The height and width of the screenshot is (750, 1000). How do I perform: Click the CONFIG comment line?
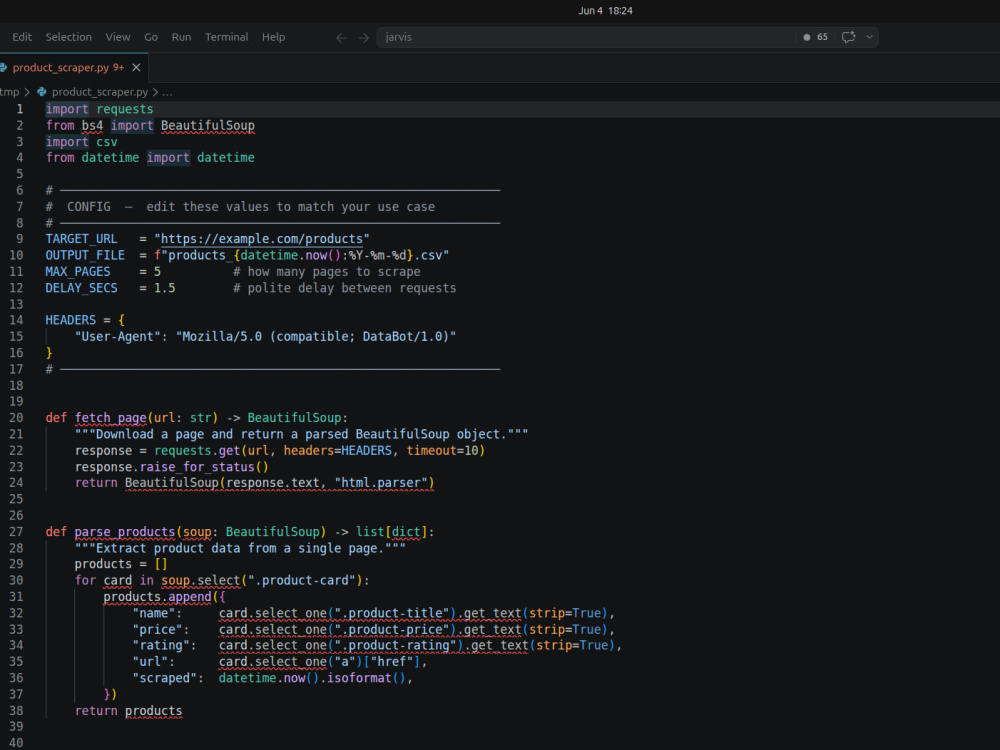[240, 207]
